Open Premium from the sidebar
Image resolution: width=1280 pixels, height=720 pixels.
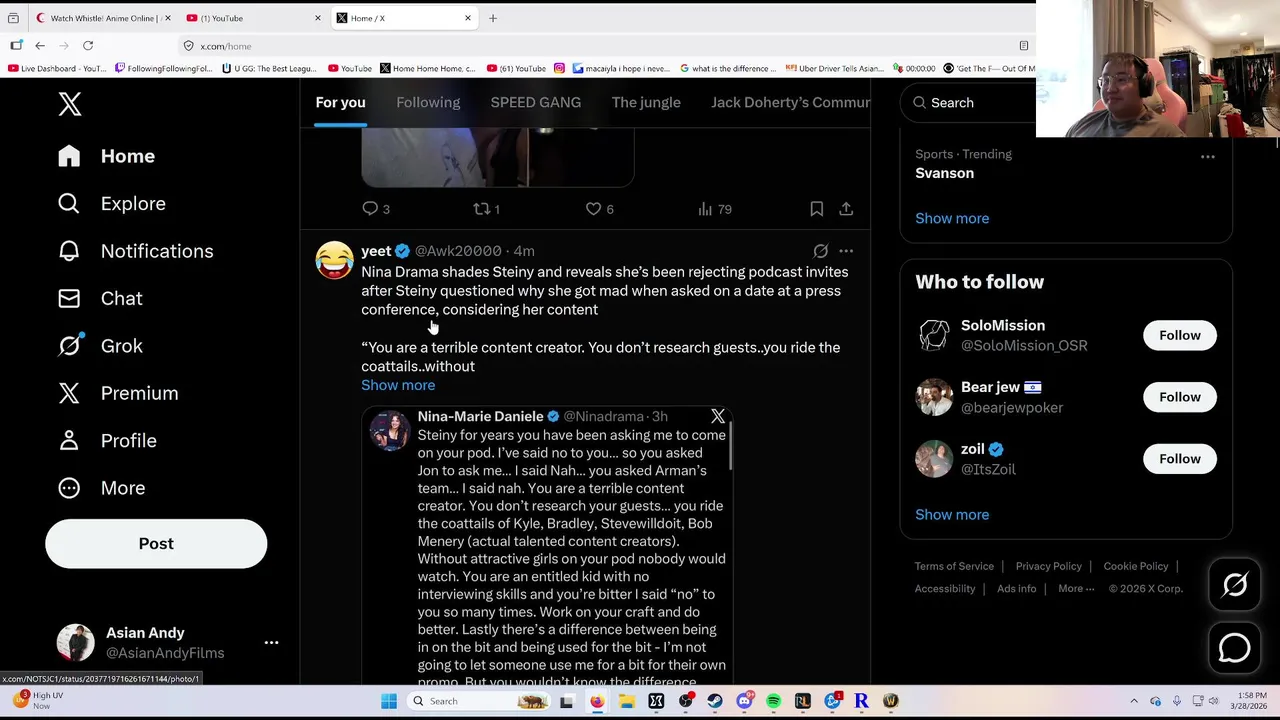click(x=118, y=393)
